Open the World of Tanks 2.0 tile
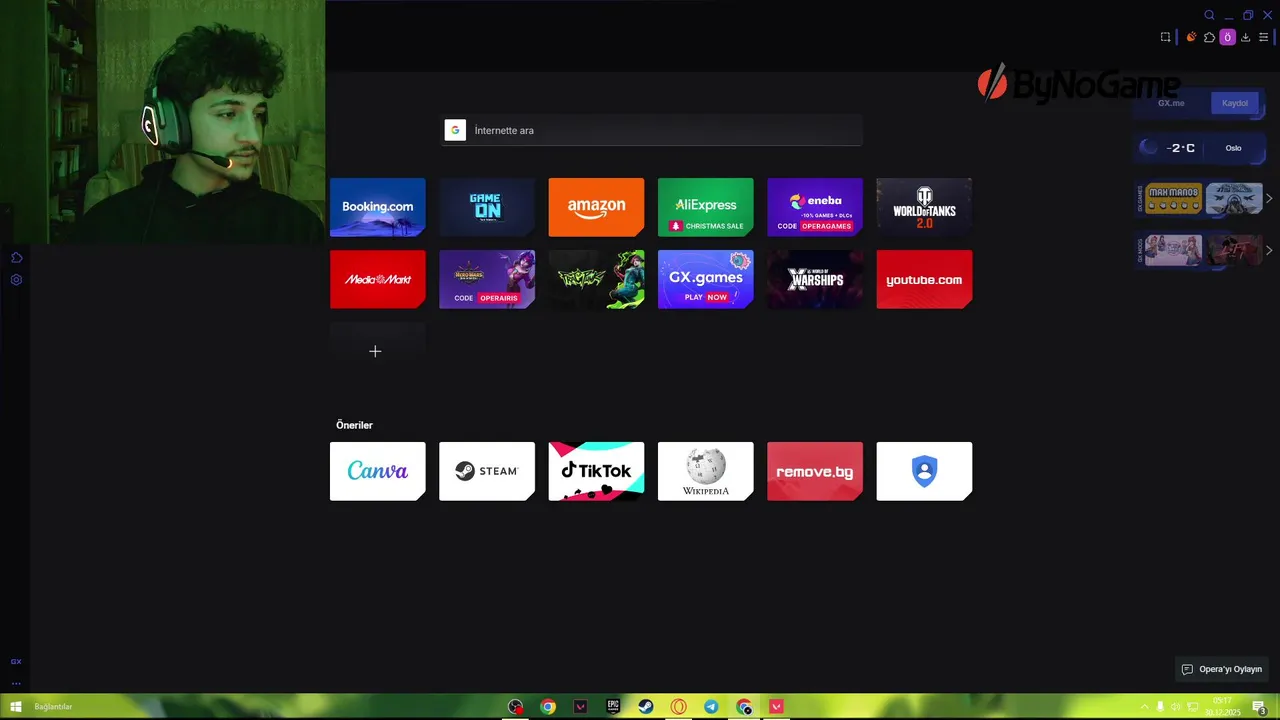Viewport: 1280px width, 720px height. coord(924,207)
